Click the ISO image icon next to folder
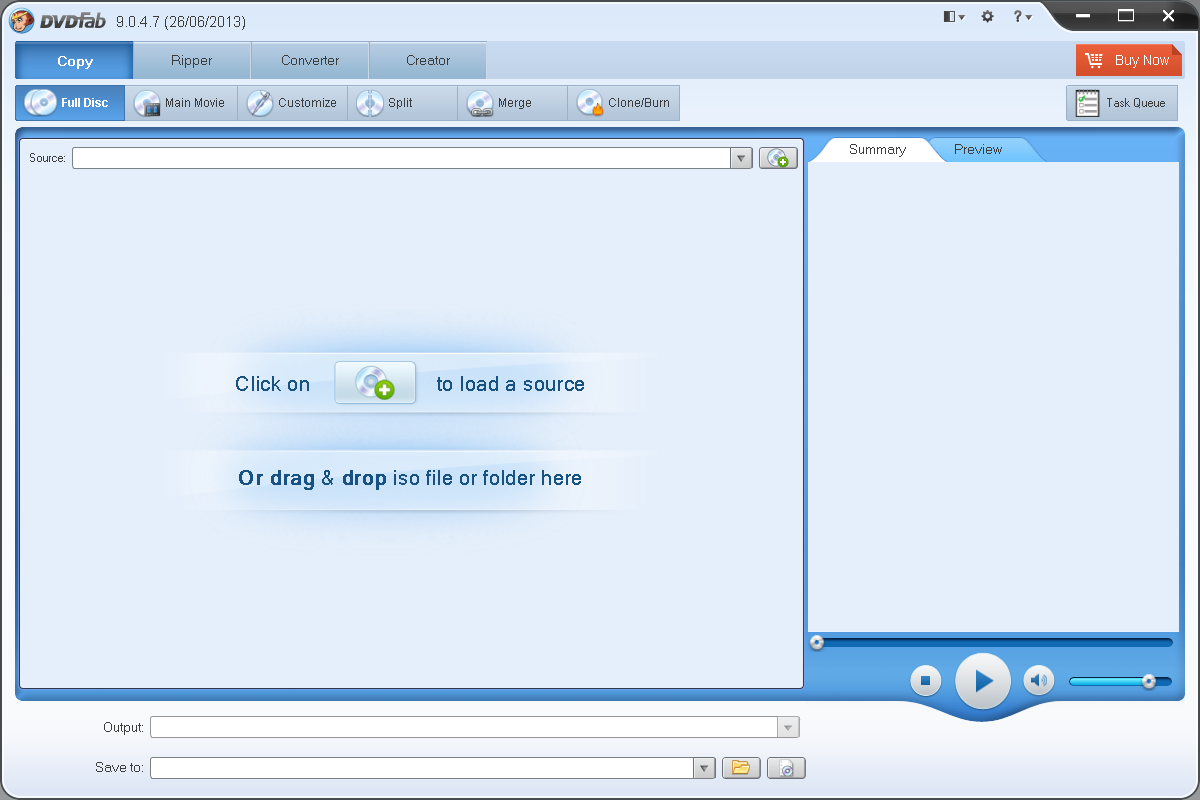1200x800 pixels. point(786,768)
